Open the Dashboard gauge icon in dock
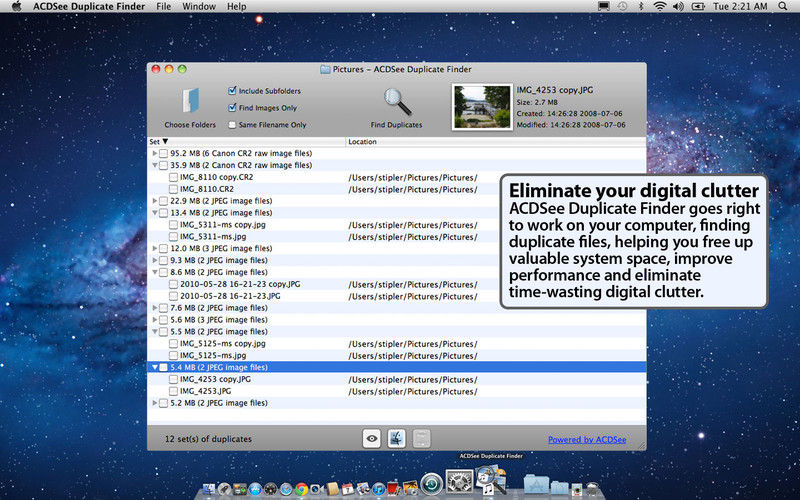The image size is (800, 500). pos(270,489)
